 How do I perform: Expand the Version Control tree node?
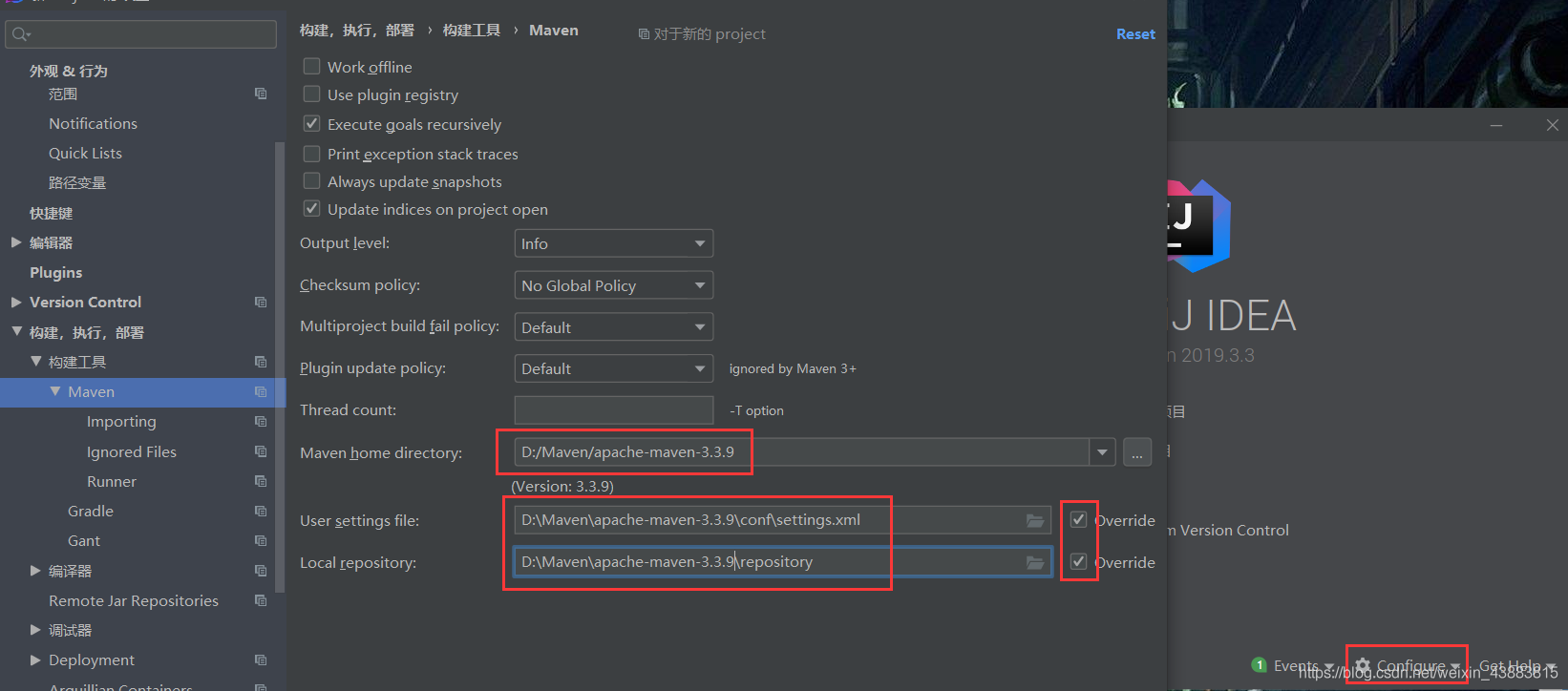tap(16, 302)
